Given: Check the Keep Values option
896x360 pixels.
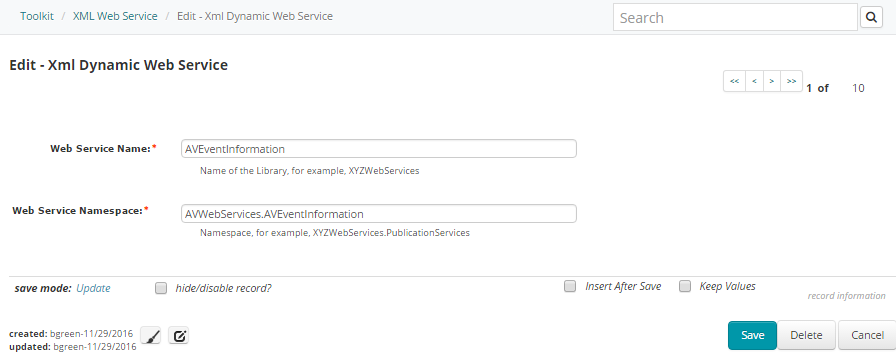Looking at the screenshot, I should [x=685, y=286].
